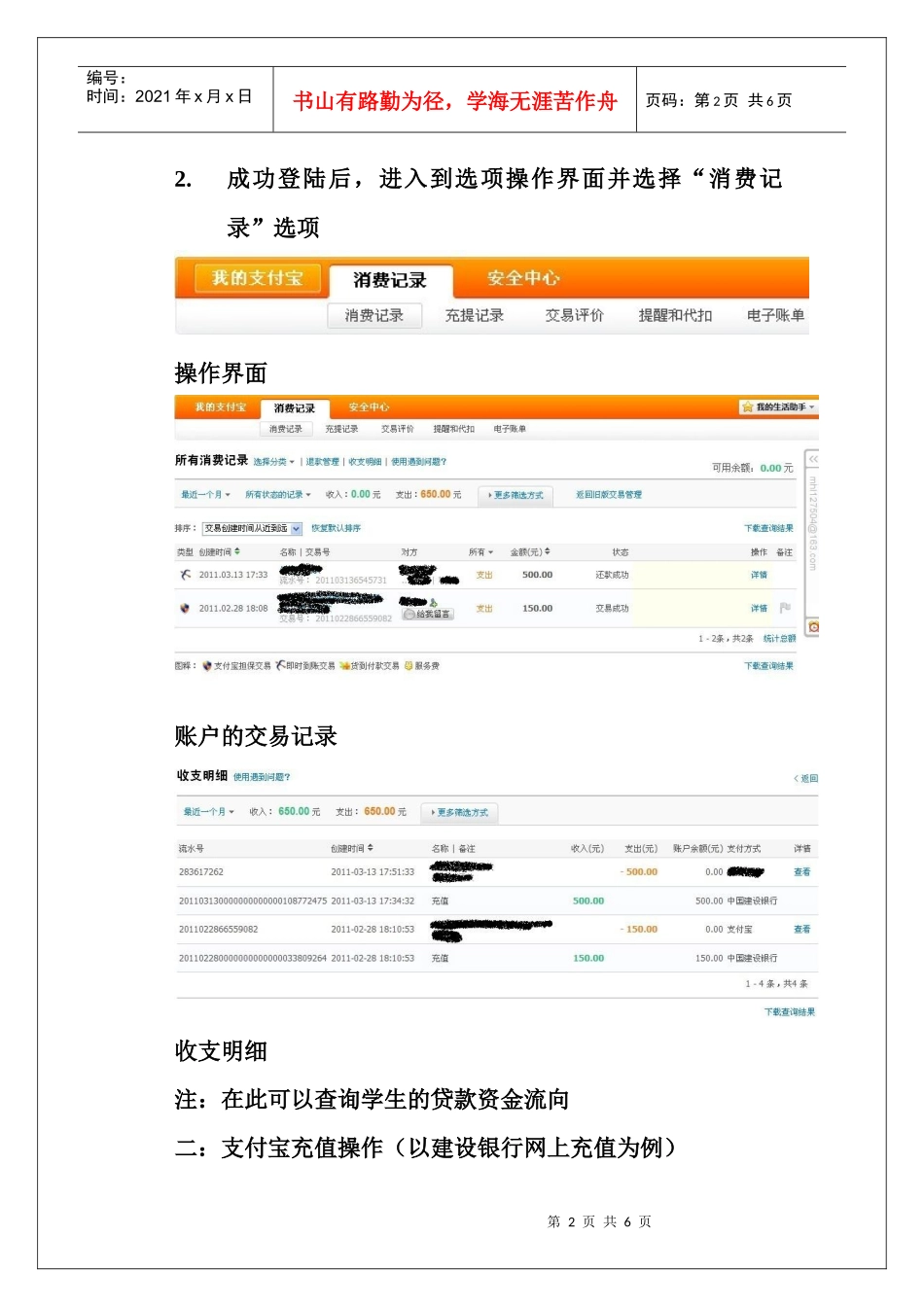The image size is (924, 1307).
Task: Click small 充提记录 sub-tab in 操作界面 screenshot
Action: click(x=341, y=429)
